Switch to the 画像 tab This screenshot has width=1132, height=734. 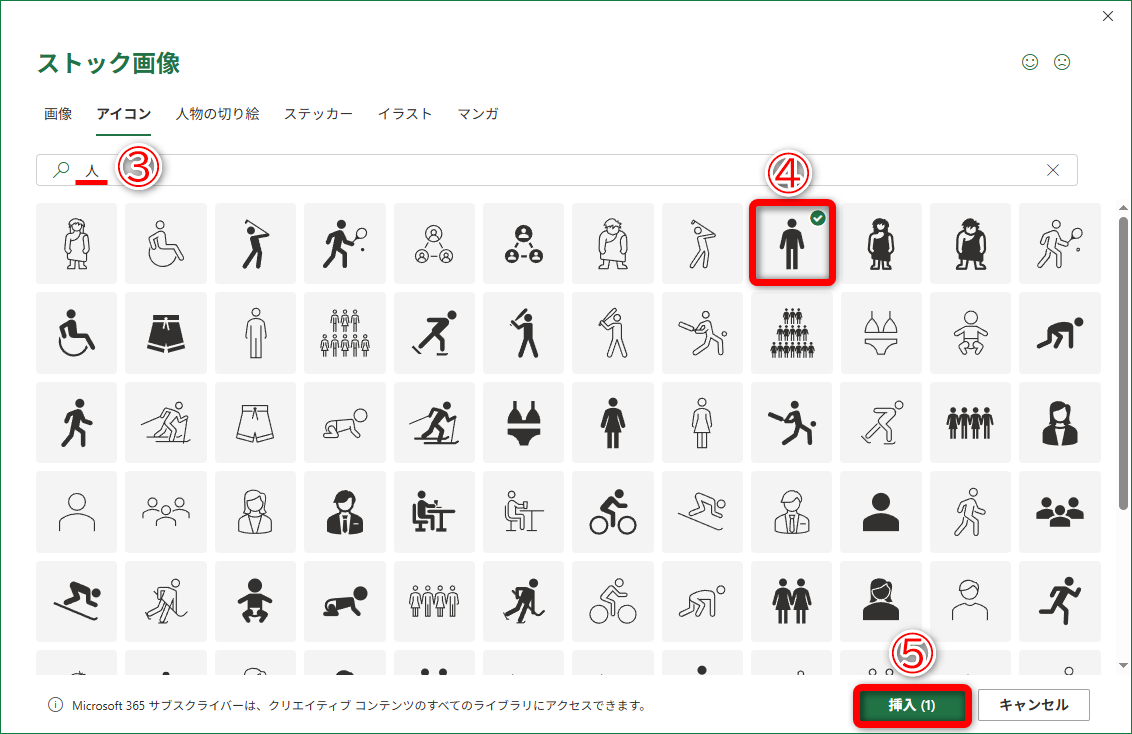(x=57, y=114)
